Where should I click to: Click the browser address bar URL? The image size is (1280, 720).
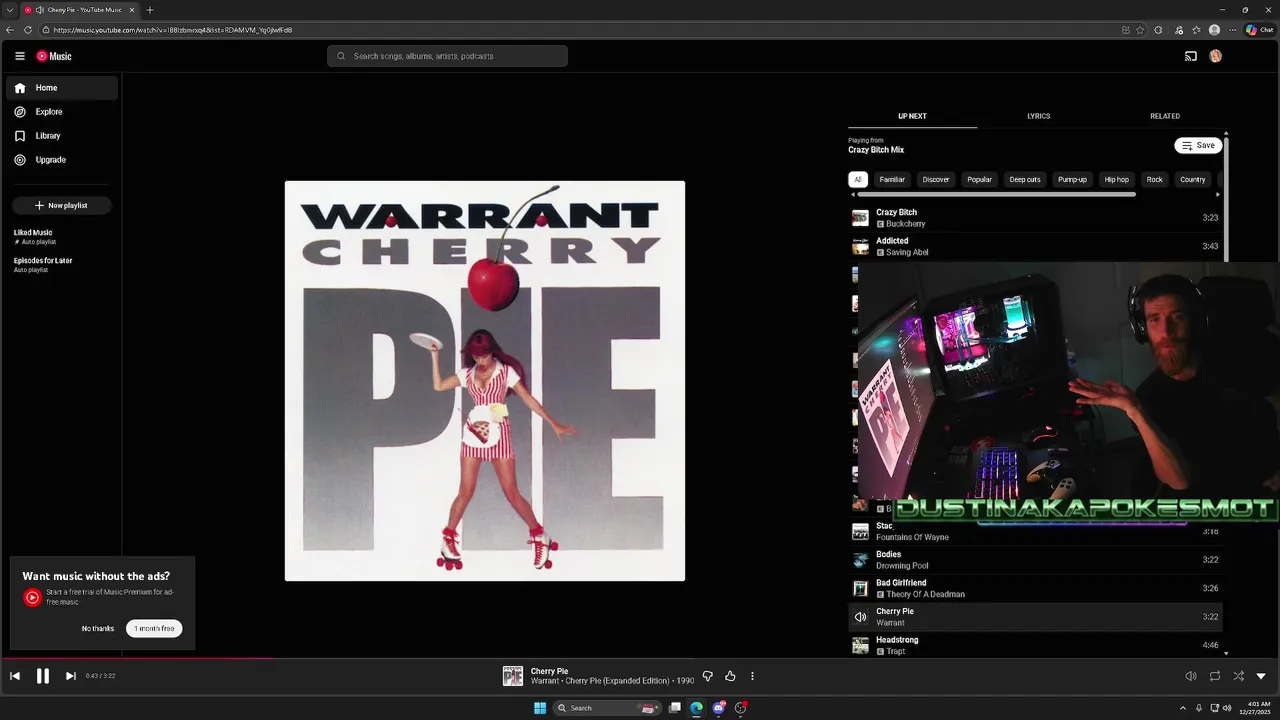[x=173, y=30]
